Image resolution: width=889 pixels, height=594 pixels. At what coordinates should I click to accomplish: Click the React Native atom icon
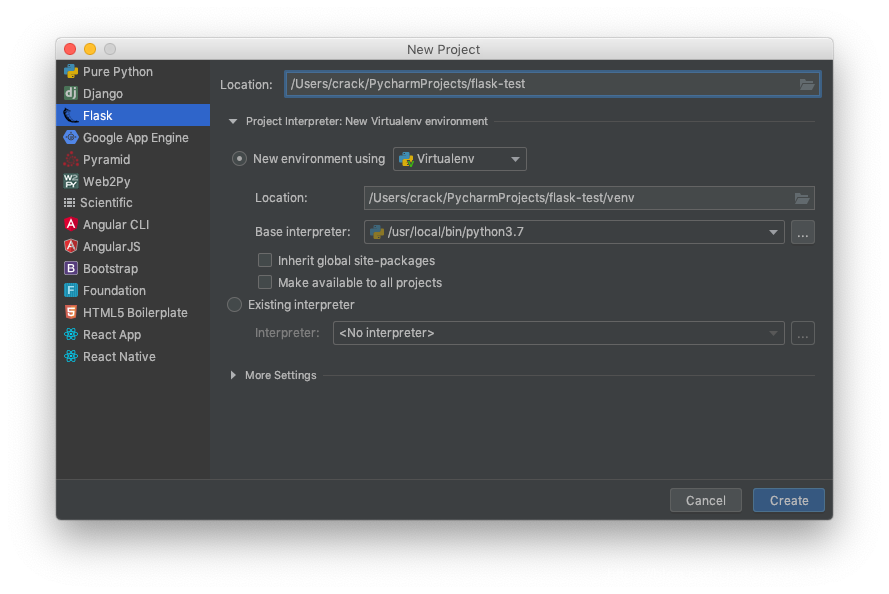point(71,356)
